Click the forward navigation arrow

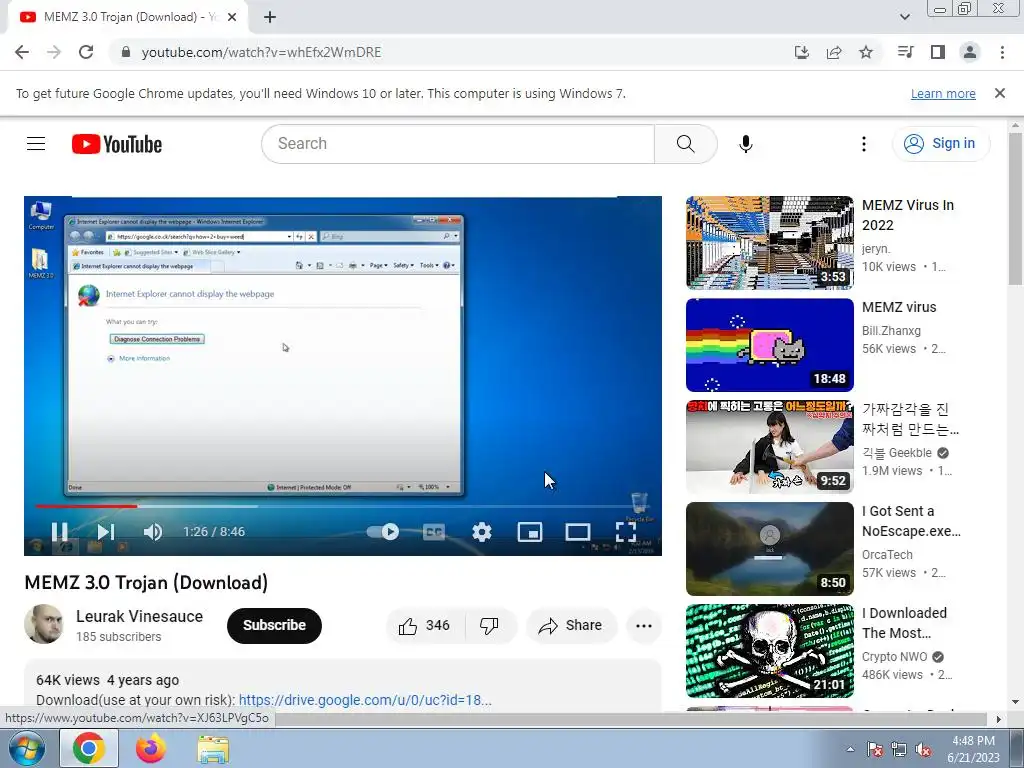(x=54, y=52)
